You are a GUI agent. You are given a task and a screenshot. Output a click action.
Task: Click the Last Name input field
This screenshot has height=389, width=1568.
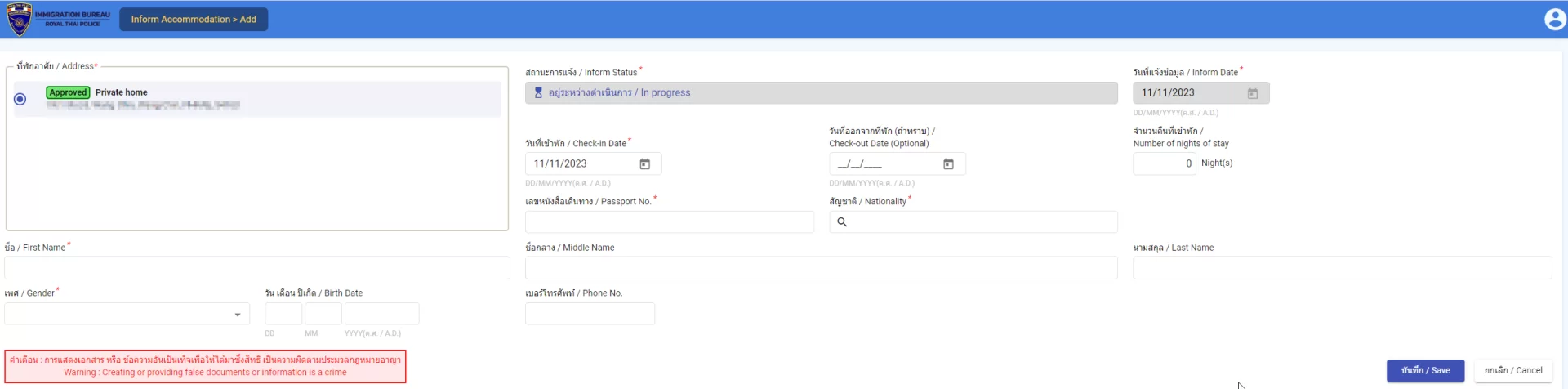point(1342,268)
